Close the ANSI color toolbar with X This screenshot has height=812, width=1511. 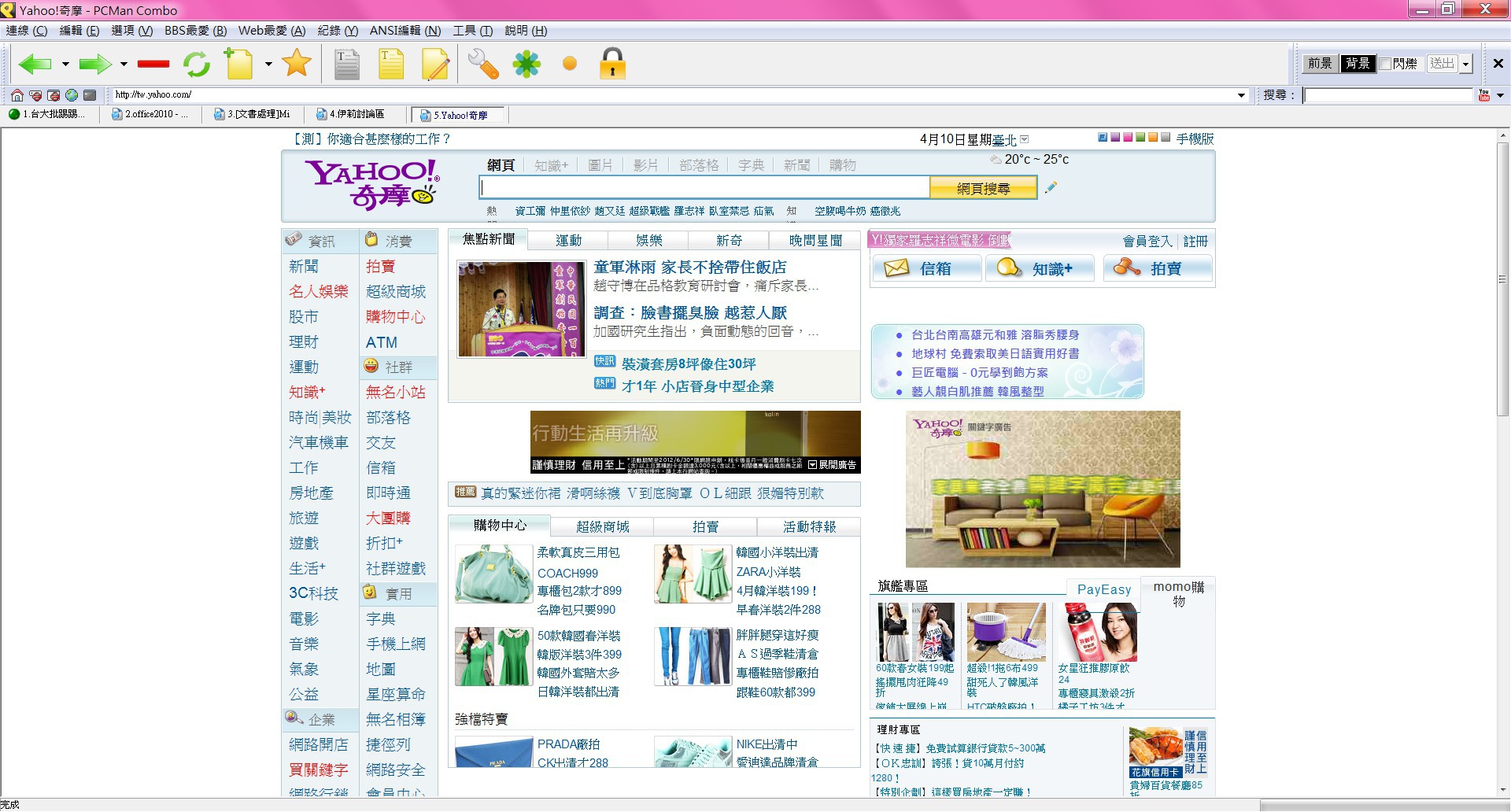[1498, 64]
